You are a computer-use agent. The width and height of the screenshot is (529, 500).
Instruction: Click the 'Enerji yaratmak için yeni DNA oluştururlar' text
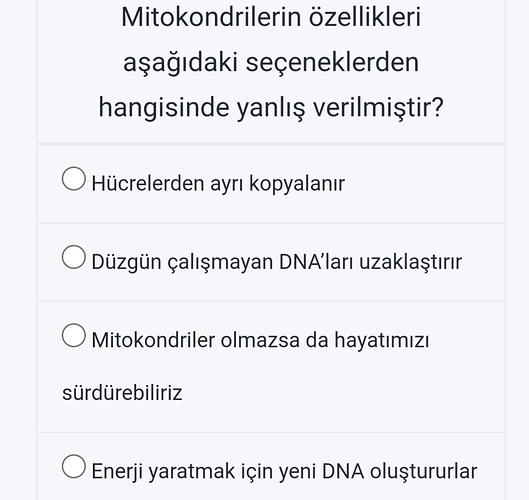[x=284, y=471]
